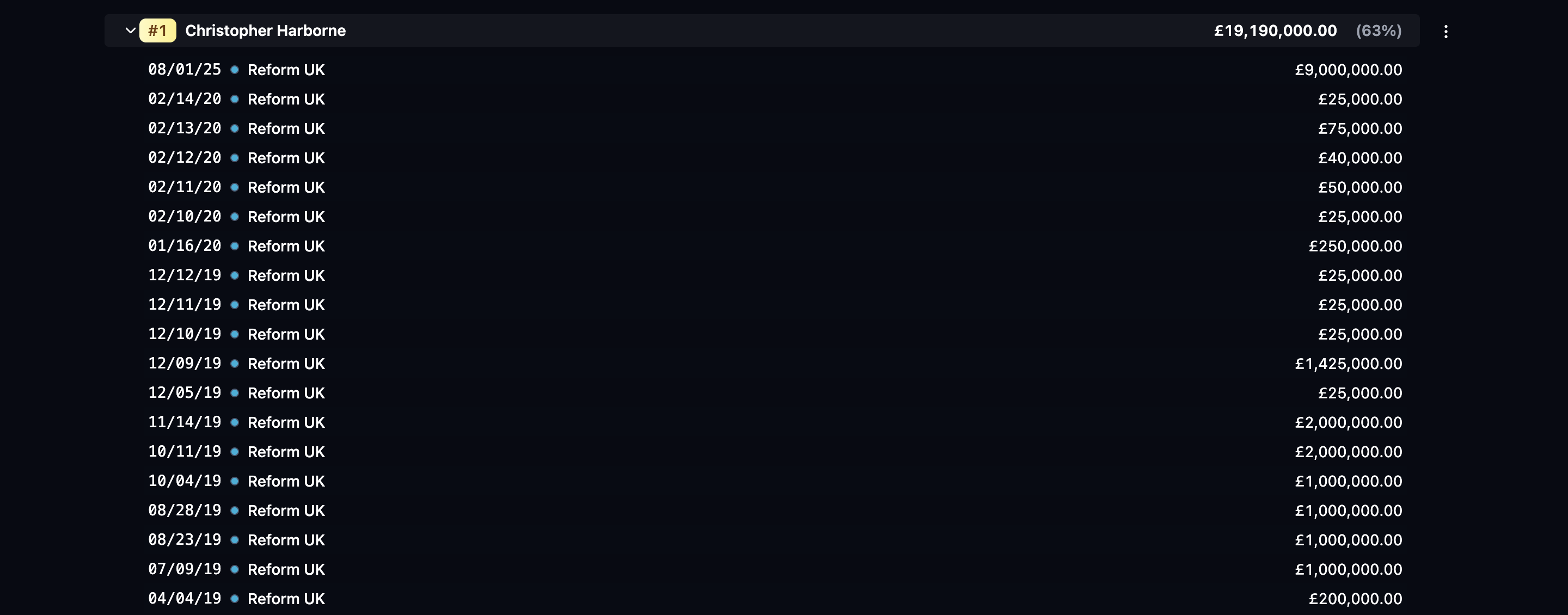
Task: Click the blue dot beside 08/01/25 donation
Action: (x=234, y=70)
